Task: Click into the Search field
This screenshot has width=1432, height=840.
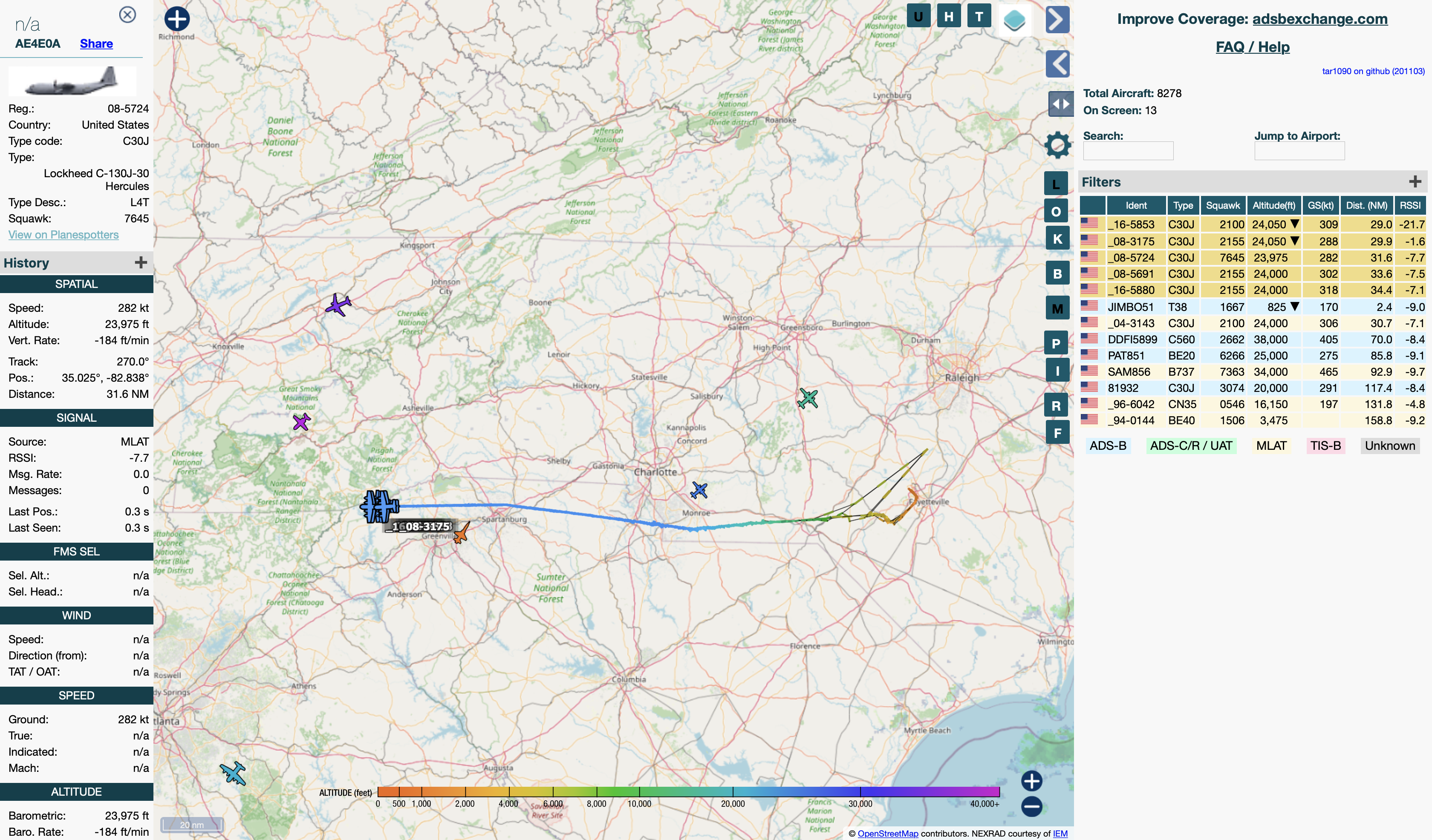Action: 1128,150
